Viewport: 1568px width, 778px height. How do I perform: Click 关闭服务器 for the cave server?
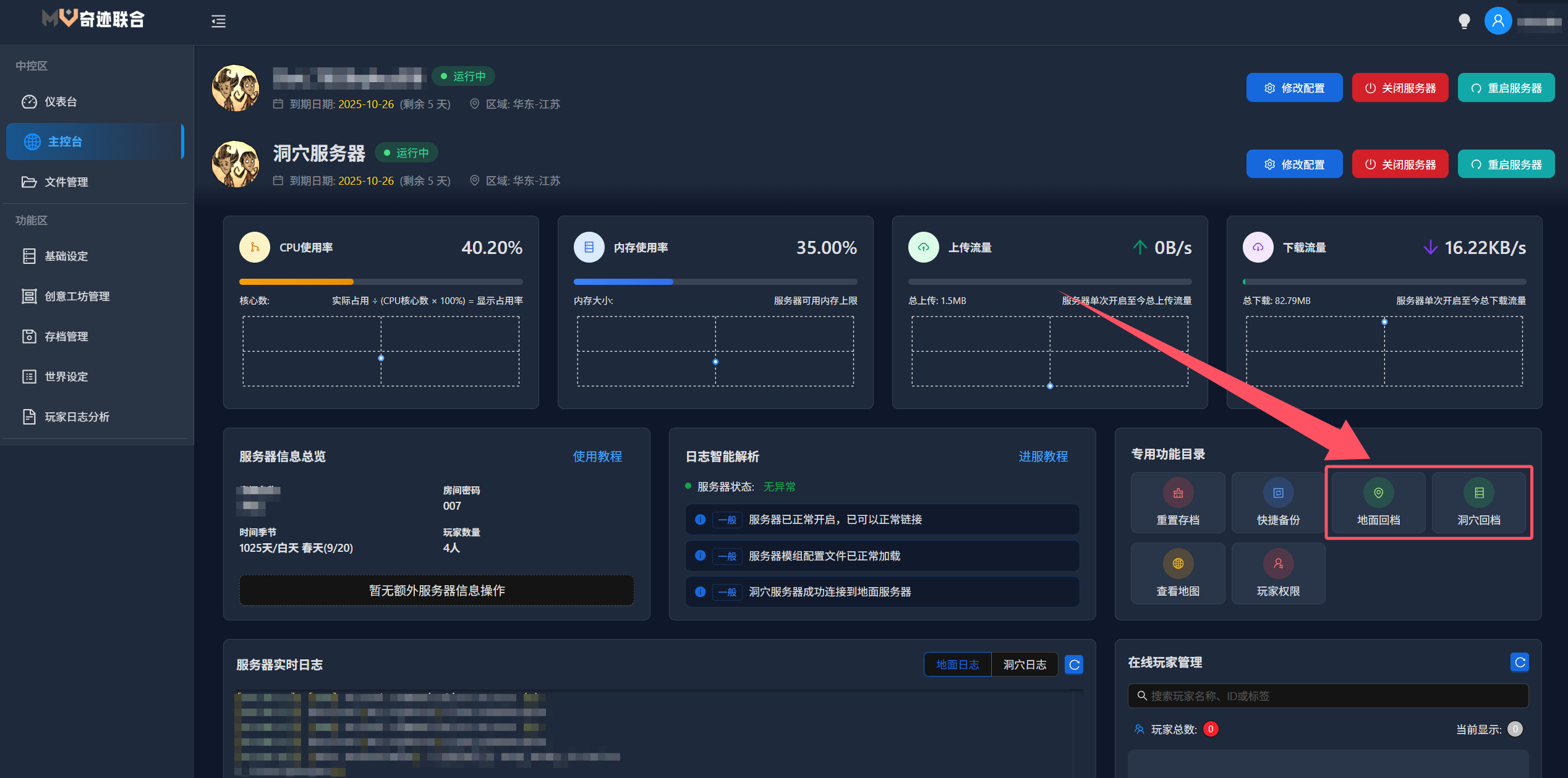pos(1400,164)
